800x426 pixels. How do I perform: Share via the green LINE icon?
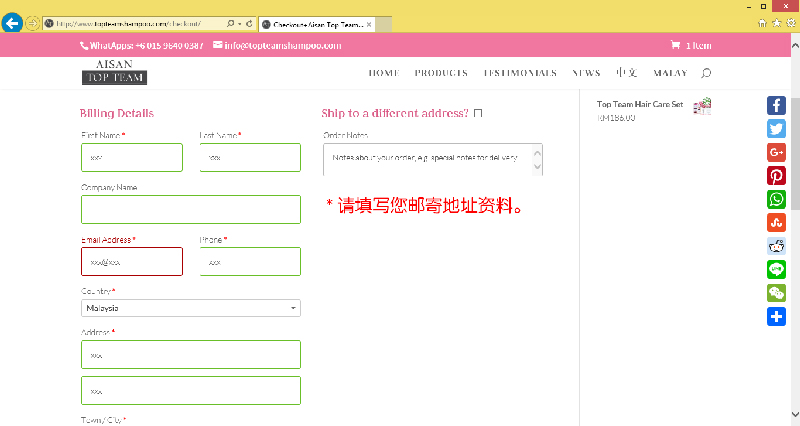click(776, 269)
